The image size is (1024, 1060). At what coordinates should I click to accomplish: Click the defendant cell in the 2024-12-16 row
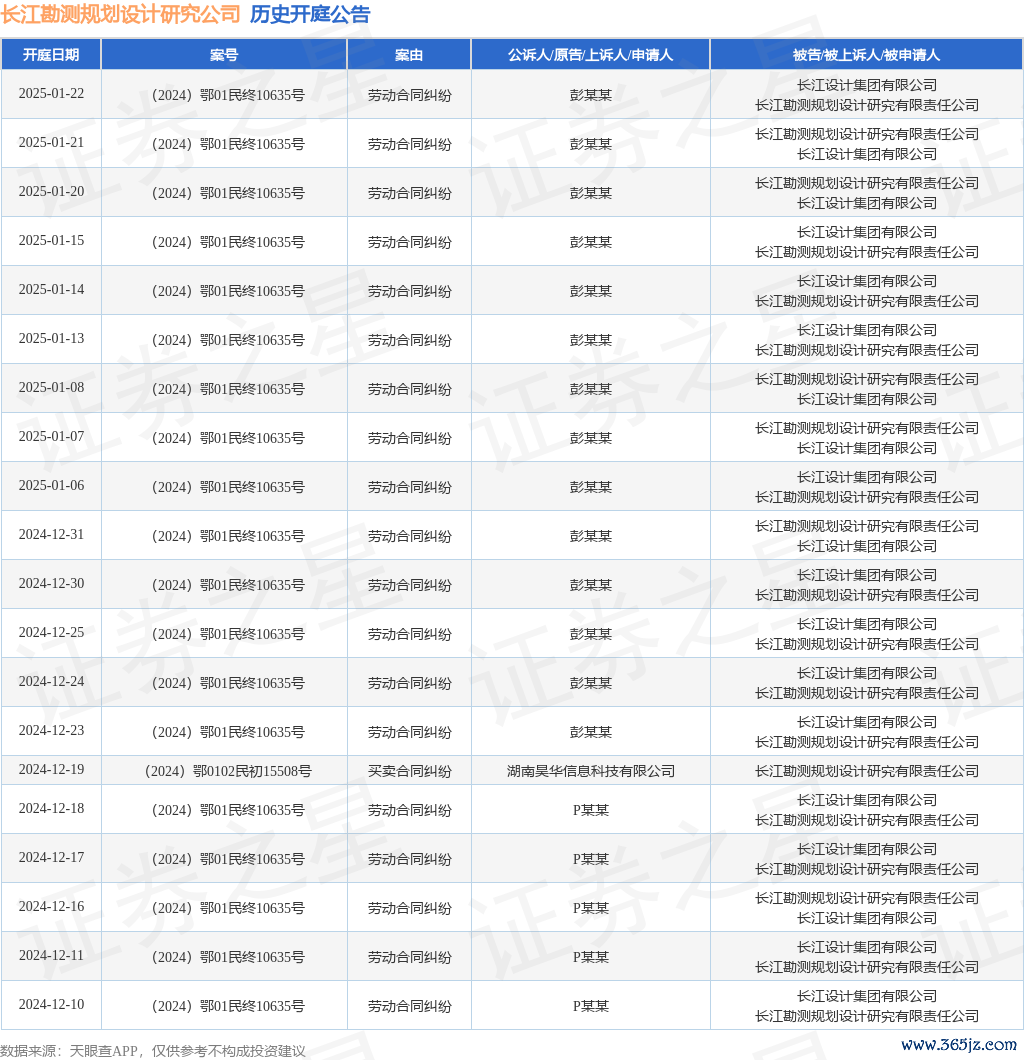pyautogui.click(x=867, y=908)
